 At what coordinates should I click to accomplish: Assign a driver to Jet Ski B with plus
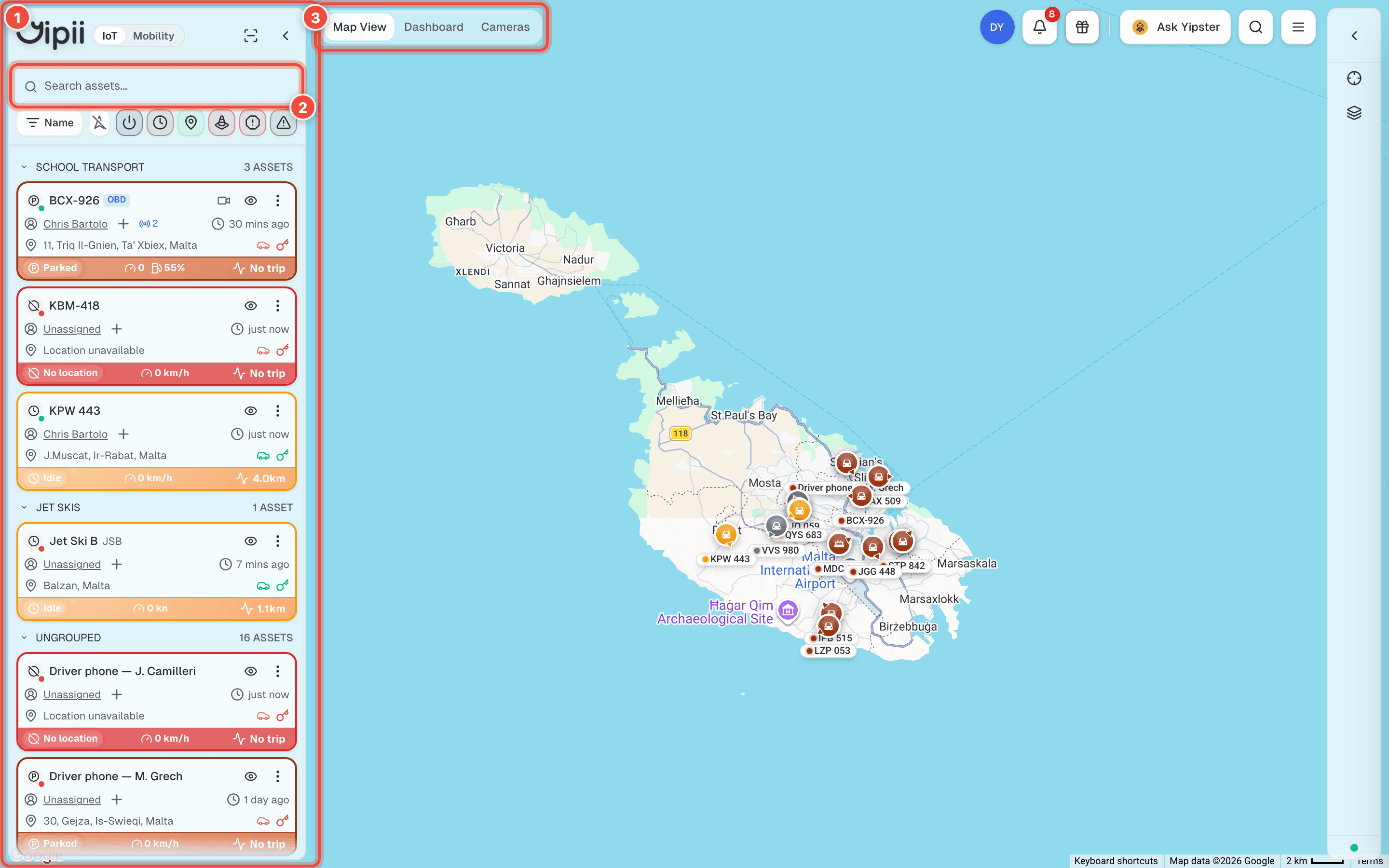click(x=117, y=564)
